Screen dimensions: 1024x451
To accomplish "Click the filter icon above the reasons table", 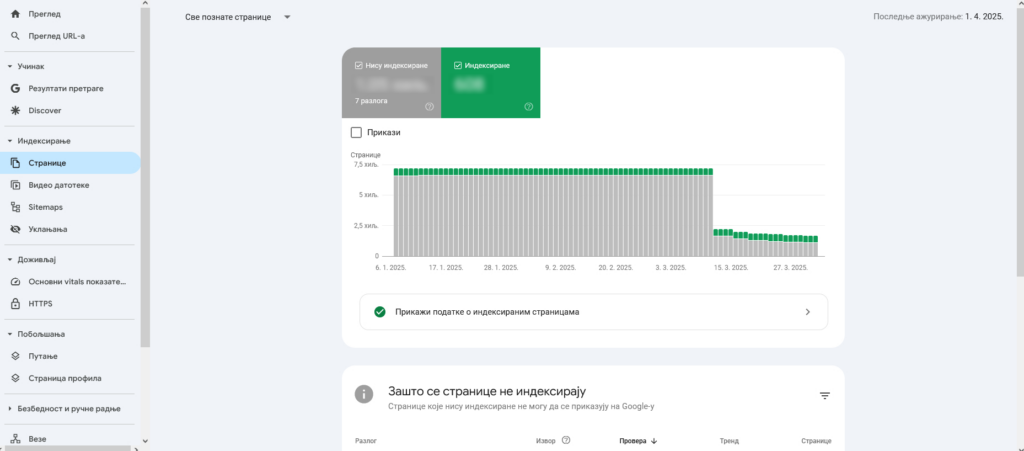I will [825, 396].
